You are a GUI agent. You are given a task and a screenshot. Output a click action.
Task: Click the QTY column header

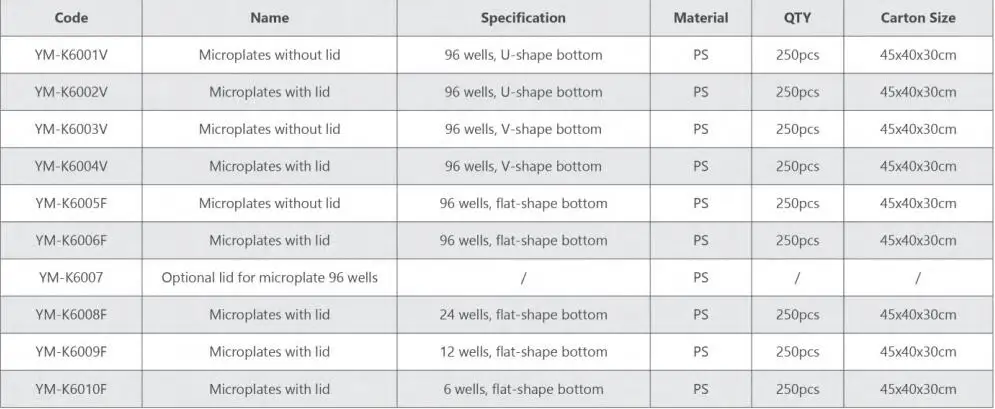(x=797, y=18)
